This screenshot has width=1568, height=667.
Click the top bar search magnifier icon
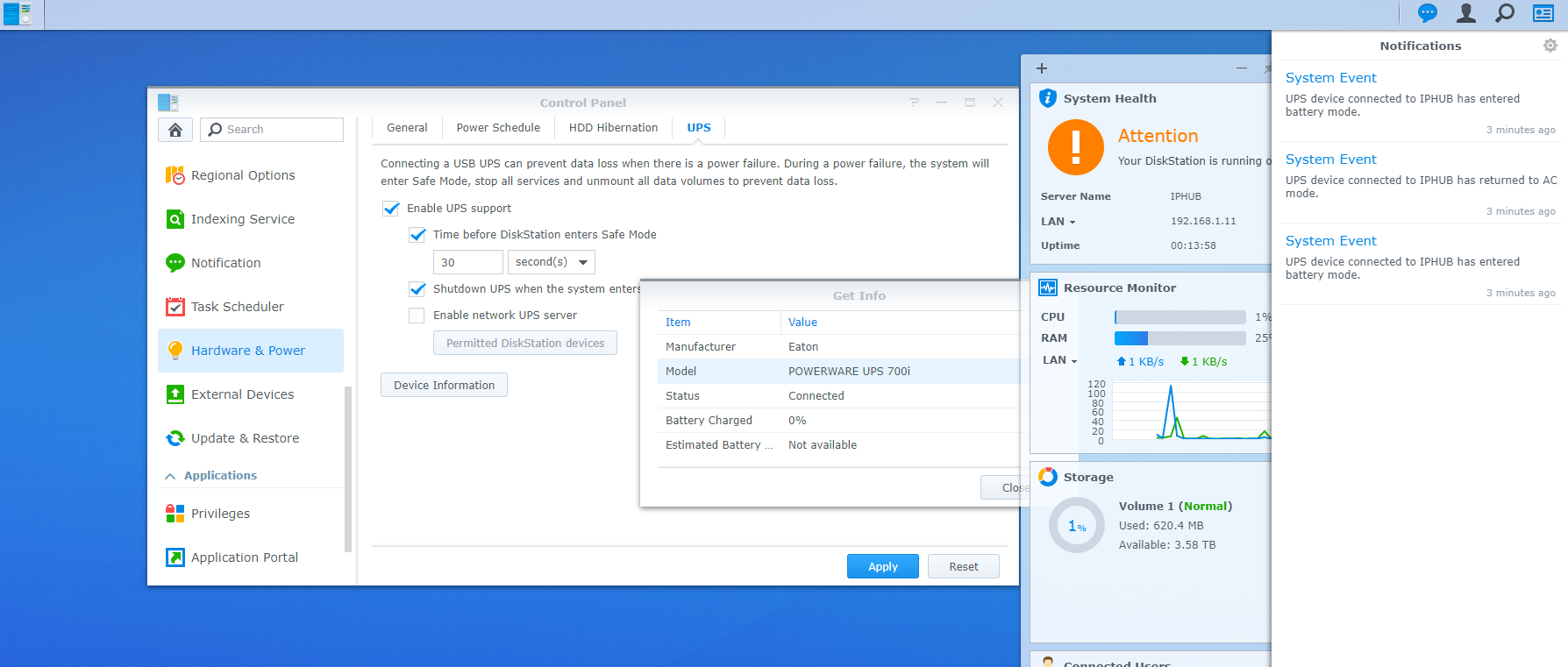coord(1505,13)
